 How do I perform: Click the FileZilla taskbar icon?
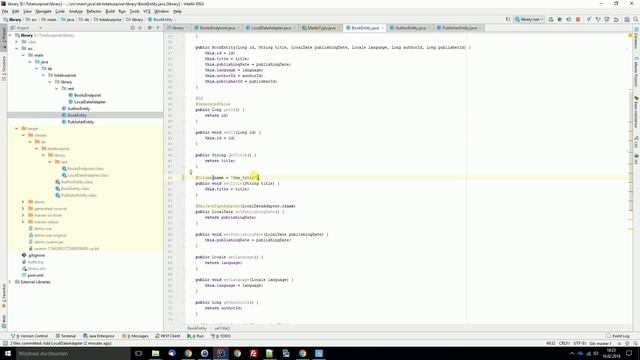[253, 353]
